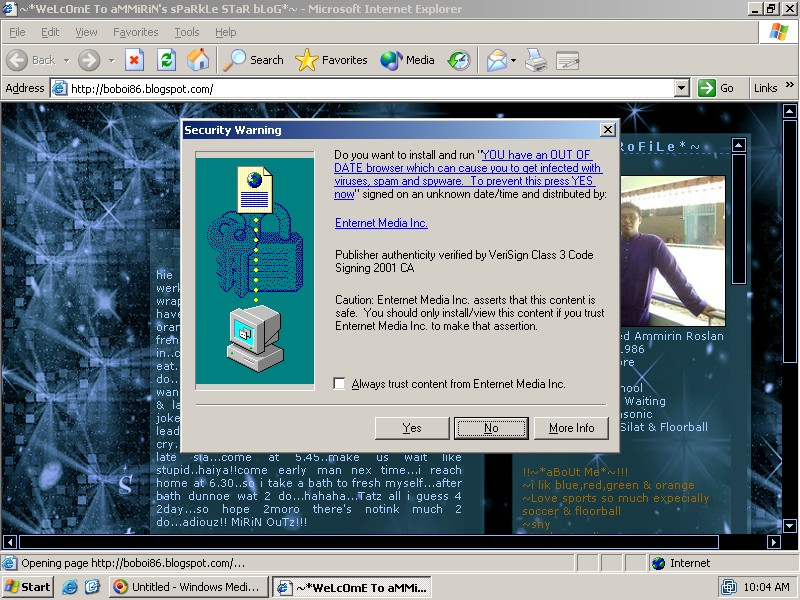Screen dimensions: 800x600
Task: Click the Internet zone globe in status bar
Action: pyautogui.click(x=659, y=563)
